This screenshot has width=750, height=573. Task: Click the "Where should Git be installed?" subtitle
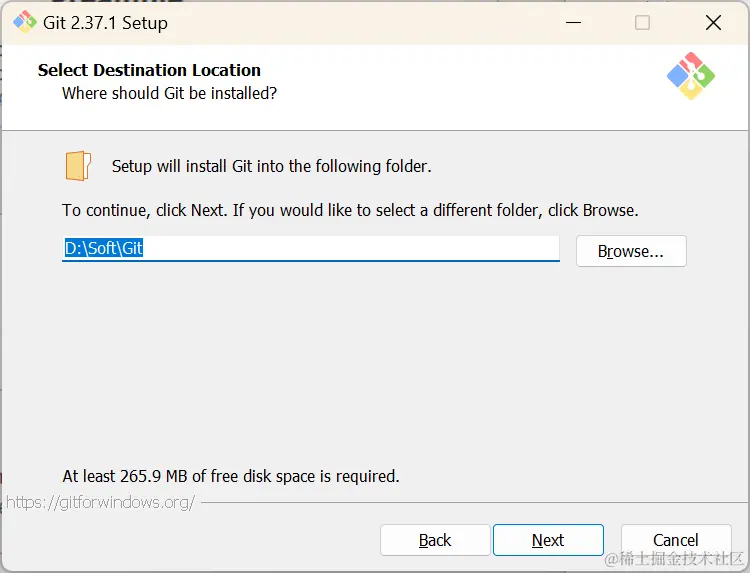coord(169,93)
